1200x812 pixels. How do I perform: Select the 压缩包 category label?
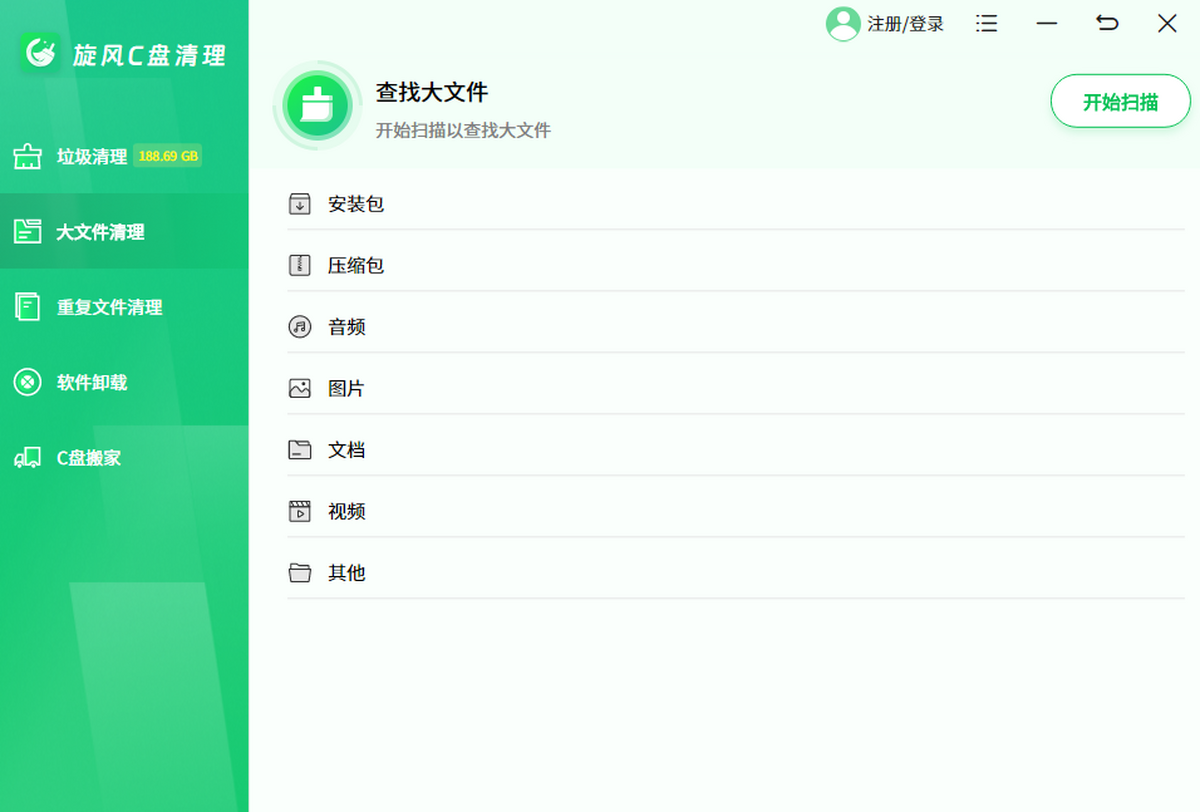point(356,265)
